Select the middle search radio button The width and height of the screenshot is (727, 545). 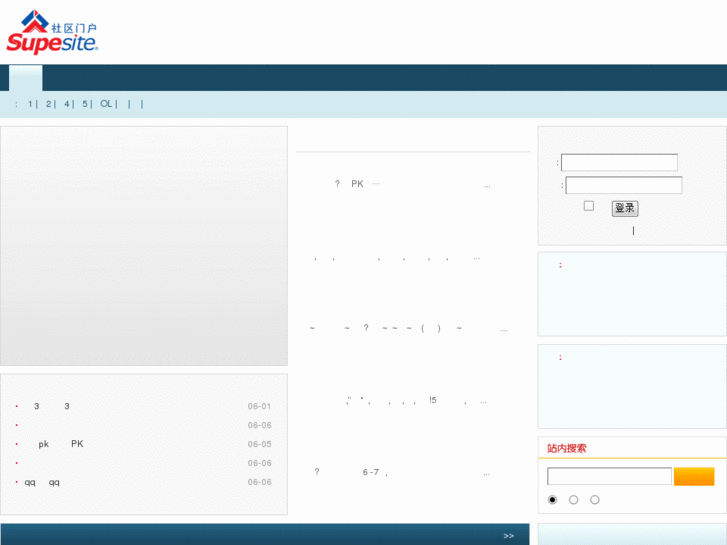pyautogui.click(x=574, y=500)
